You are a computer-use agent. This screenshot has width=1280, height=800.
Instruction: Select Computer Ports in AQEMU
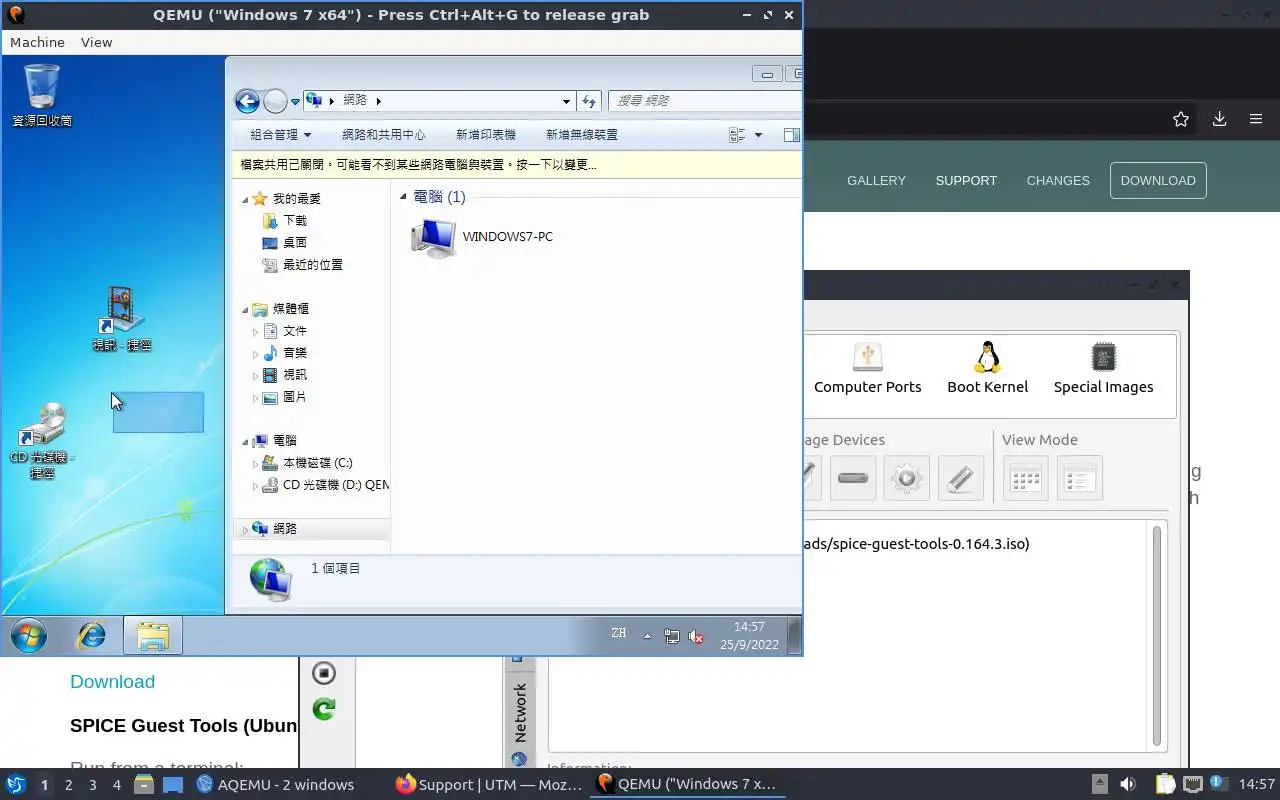click(x=868, y=368)
